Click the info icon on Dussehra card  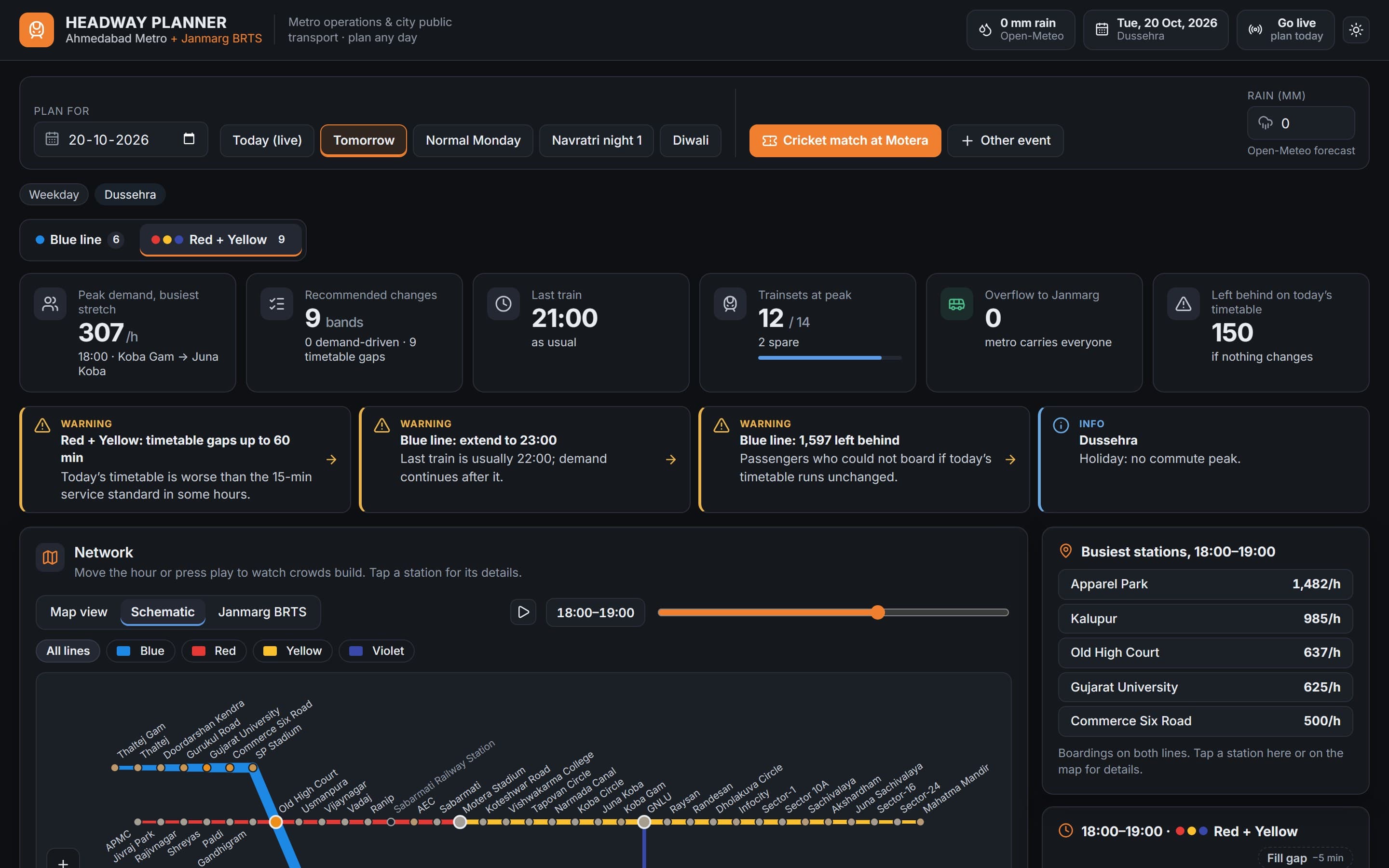point(1061,425)
